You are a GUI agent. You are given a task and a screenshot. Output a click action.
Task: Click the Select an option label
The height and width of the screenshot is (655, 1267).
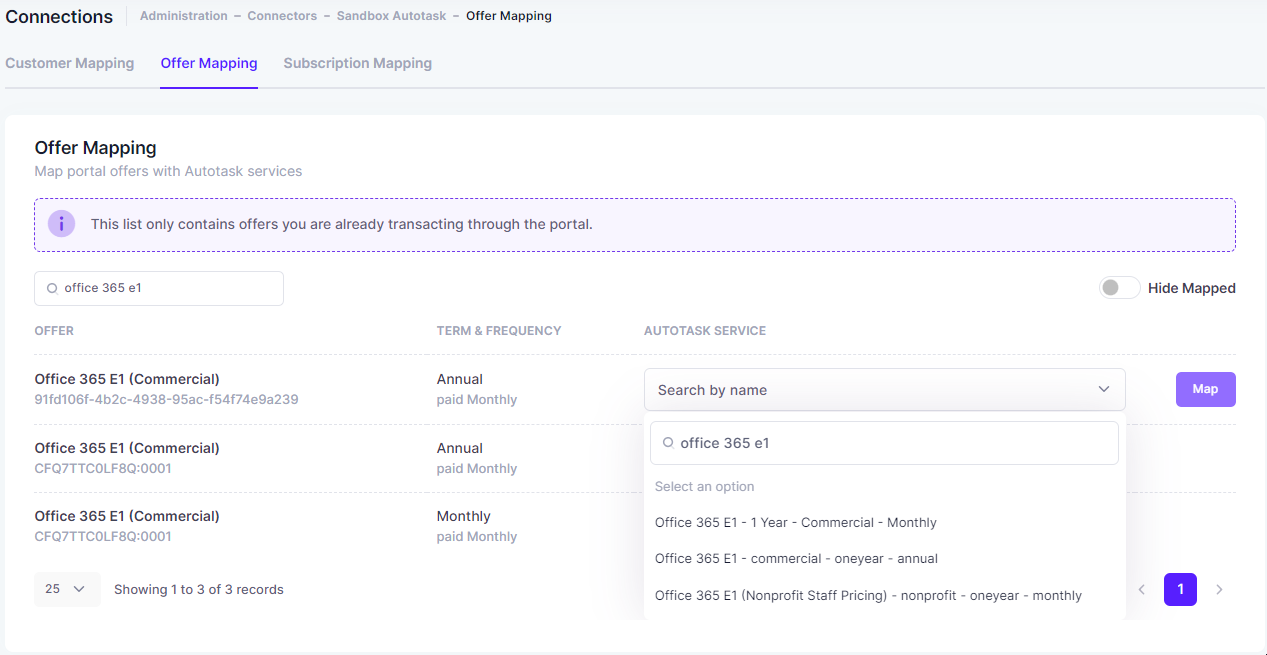[704, 486]
